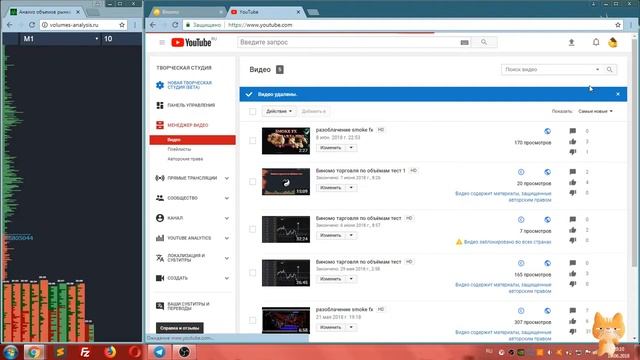Open 'Биномо торговля по объёмам тест 1' title
The image size is (640, 360).
360,171
